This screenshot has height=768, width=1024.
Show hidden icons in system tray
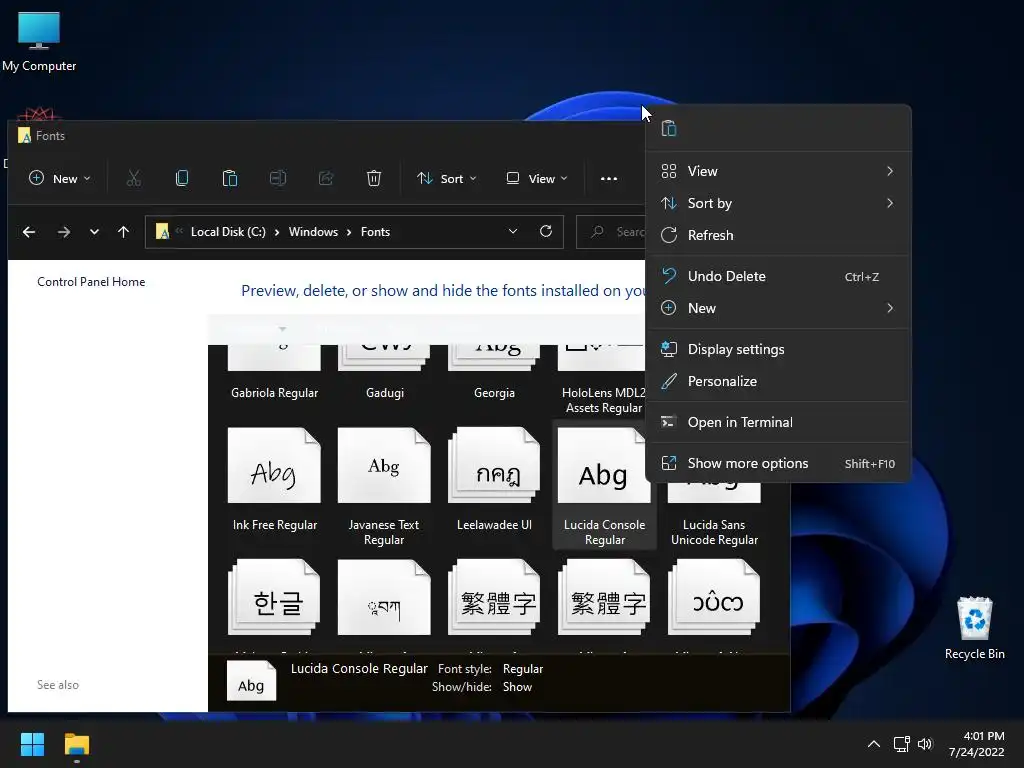point(874,744)
